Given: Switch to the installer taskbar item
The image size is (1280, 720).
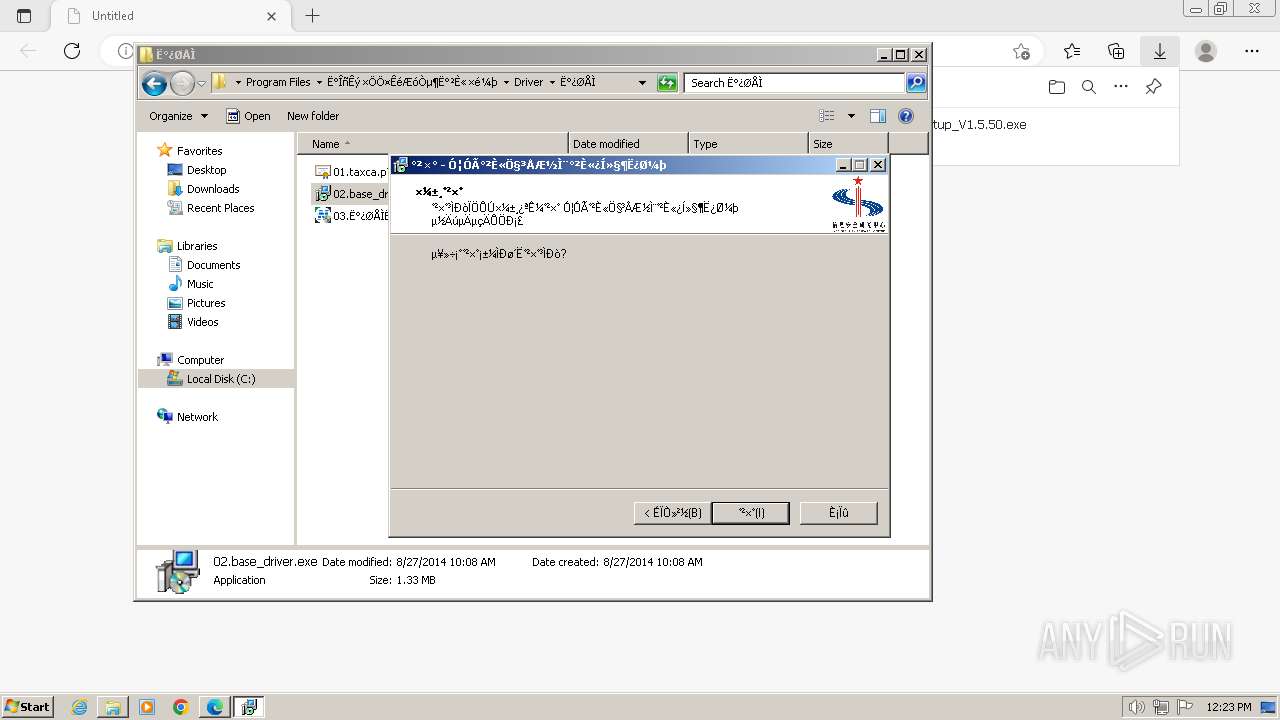Looking at the screenshot, I should (248, 707).
